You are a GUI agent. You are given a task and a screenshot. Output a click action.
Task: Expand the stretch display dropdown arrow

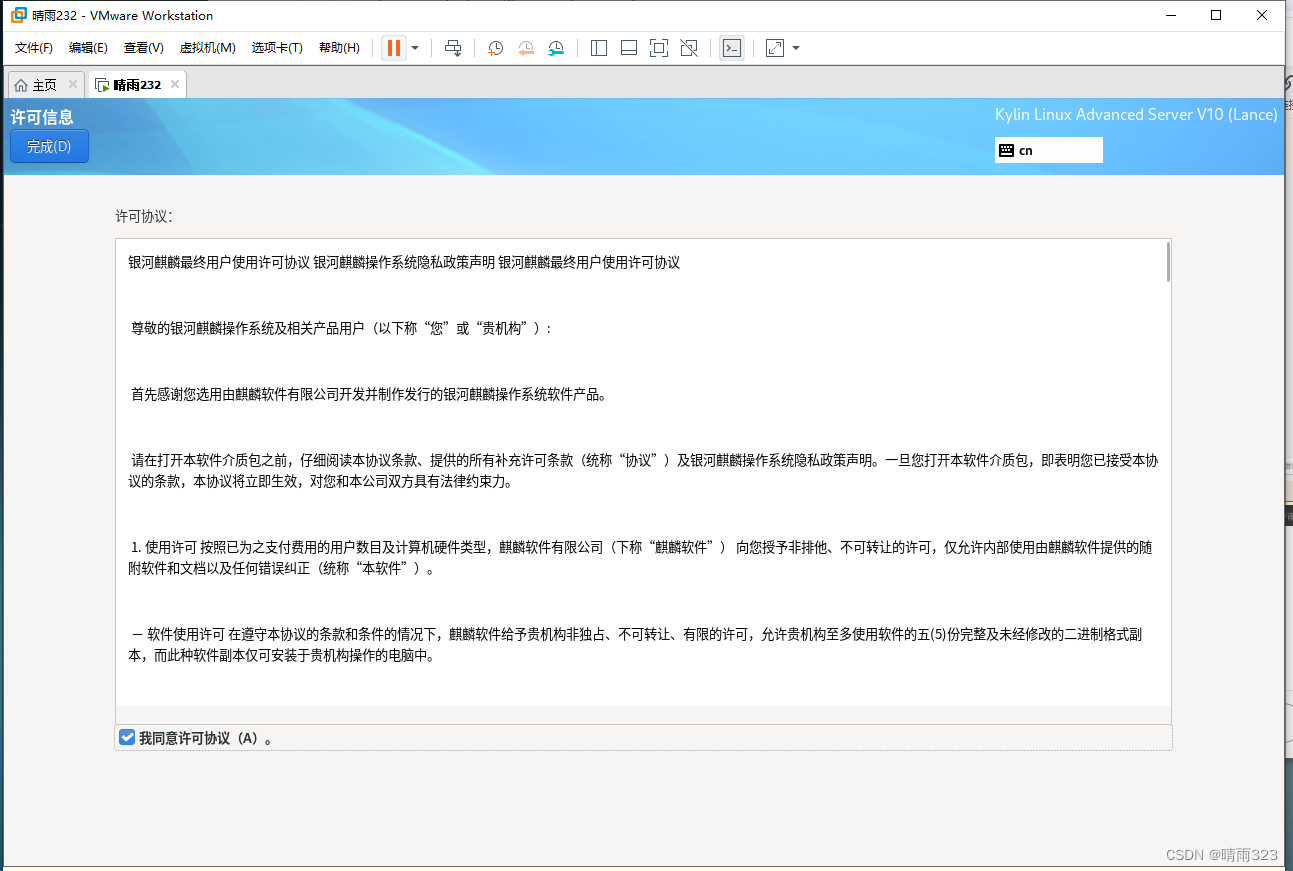click(x=796, y=48)
